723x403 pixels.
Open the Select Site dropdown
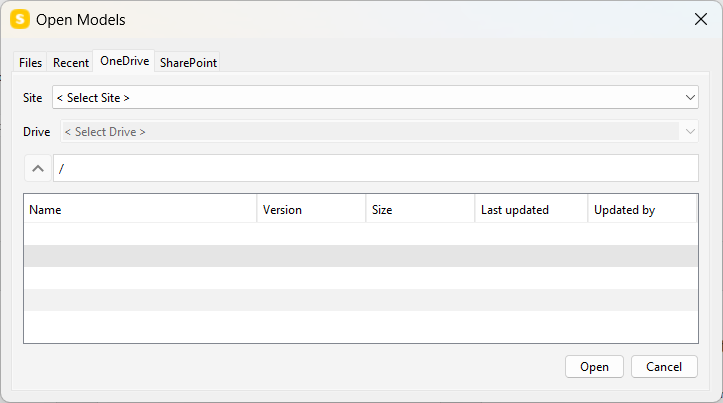click(x=375, y=97)
